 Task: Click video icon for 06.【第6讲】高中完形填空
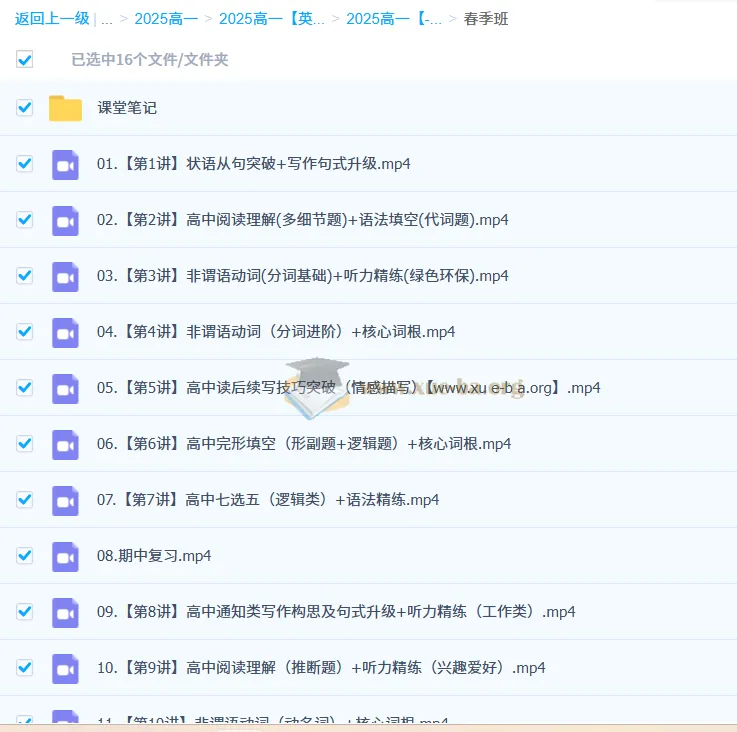pyautogui.click(x=65, y=444)
